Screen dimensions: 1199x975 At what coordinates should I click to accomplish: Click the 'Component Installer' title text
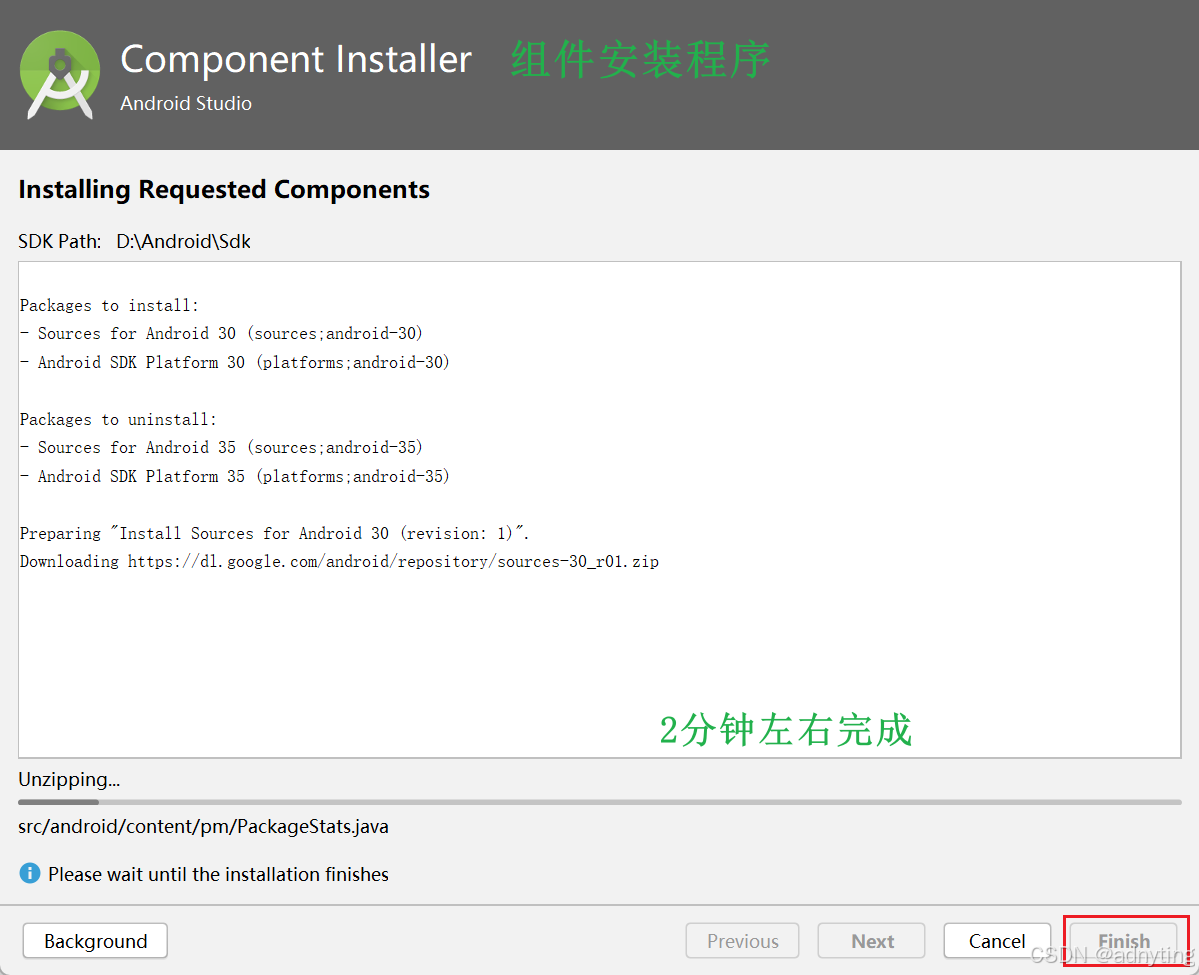(x=296, y=60)
